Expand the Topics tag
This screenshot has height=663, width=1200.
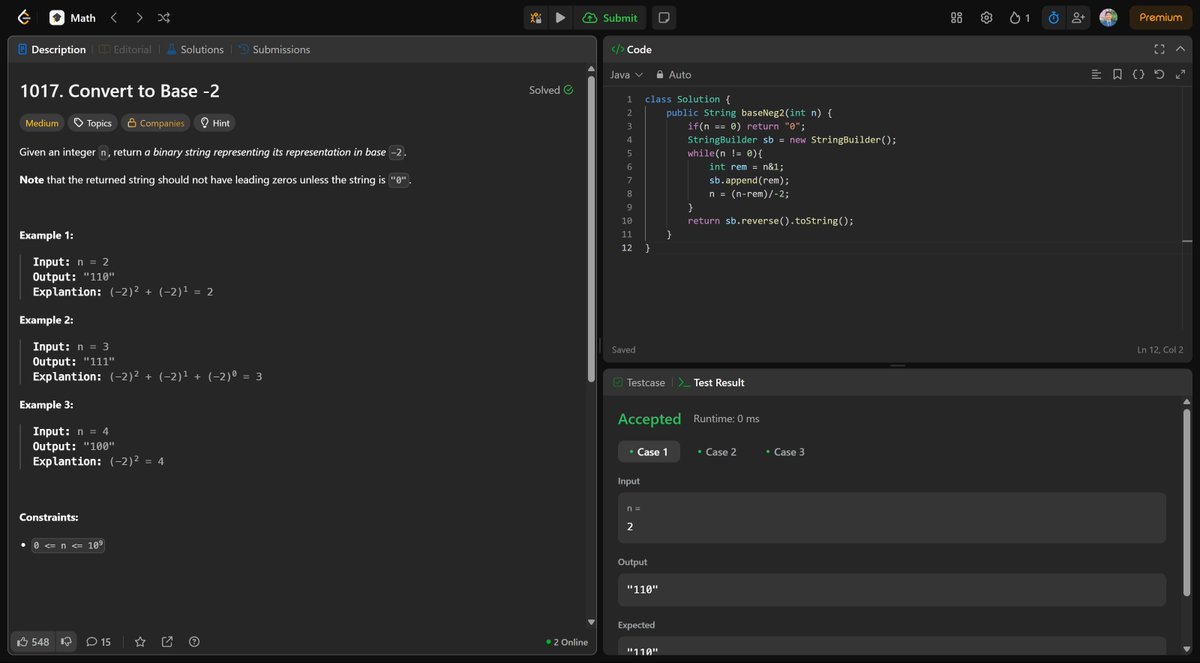coord(92,123)
